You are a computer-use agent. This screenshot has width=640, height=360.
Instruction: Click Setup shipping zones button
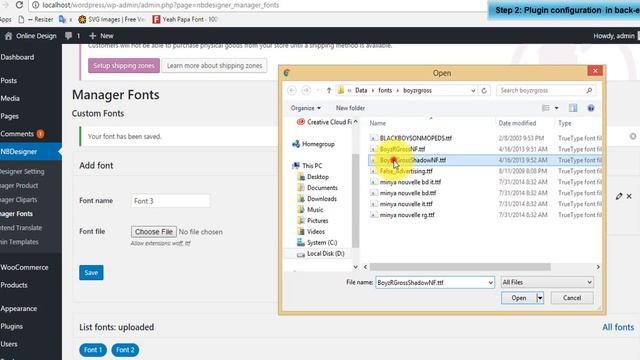click(x=124, y=65)
